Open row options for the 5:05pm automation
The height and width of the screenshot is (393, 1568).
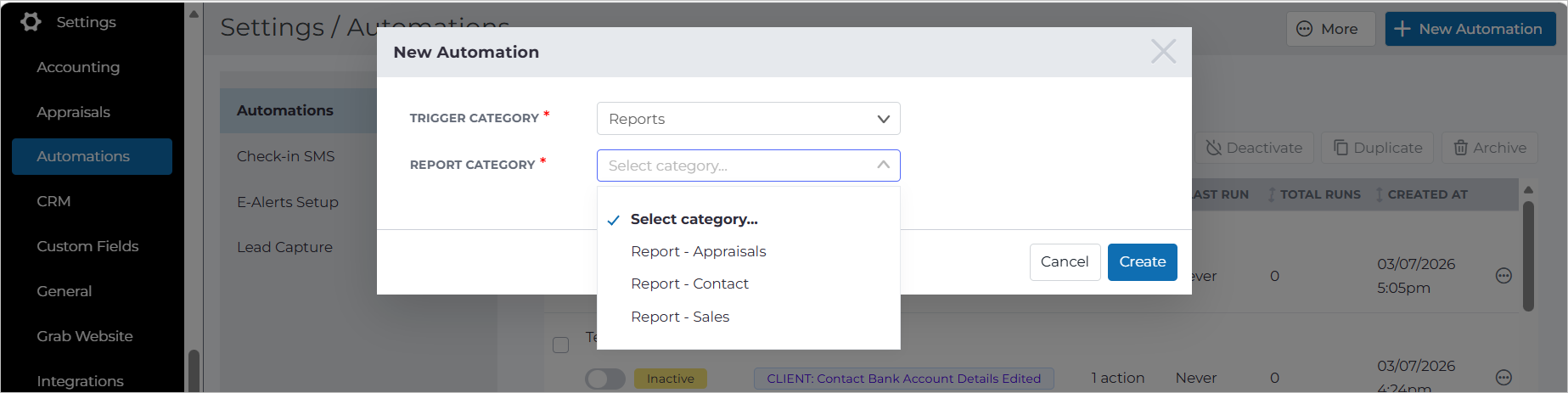1503,276
